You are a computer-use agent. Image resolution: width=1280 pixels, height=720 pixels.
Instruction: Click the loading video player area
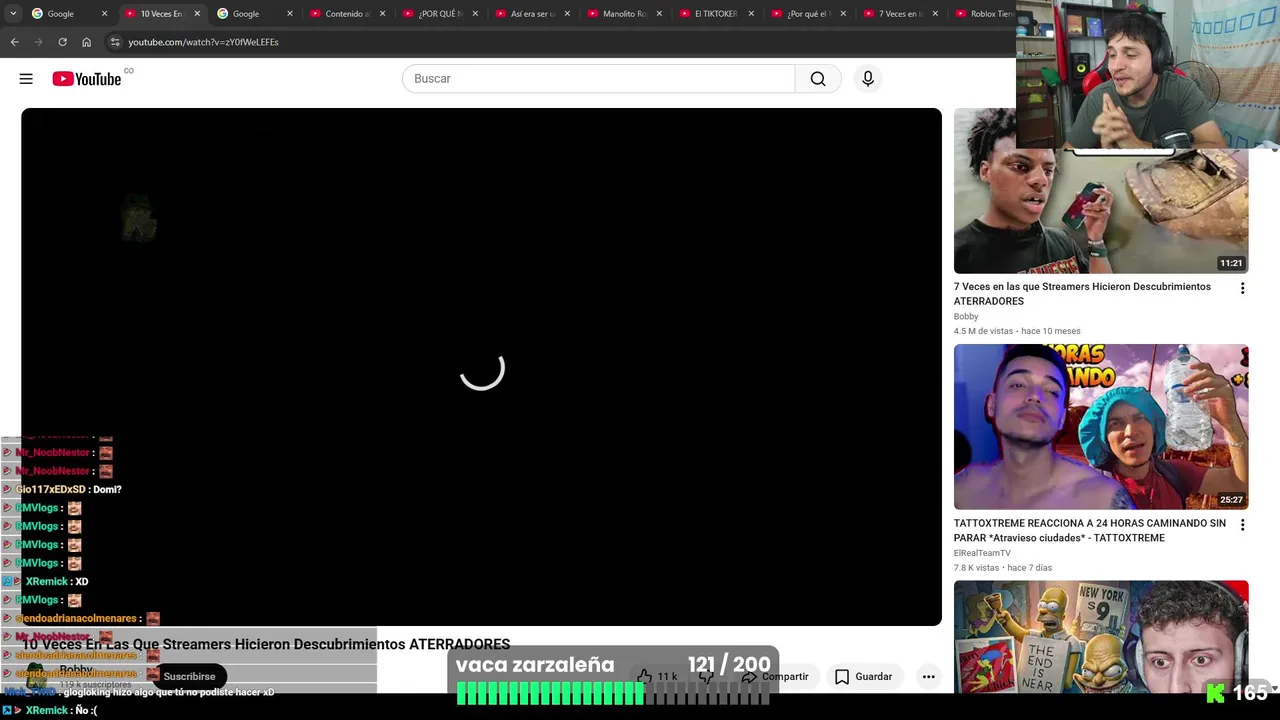click(481, 367)
